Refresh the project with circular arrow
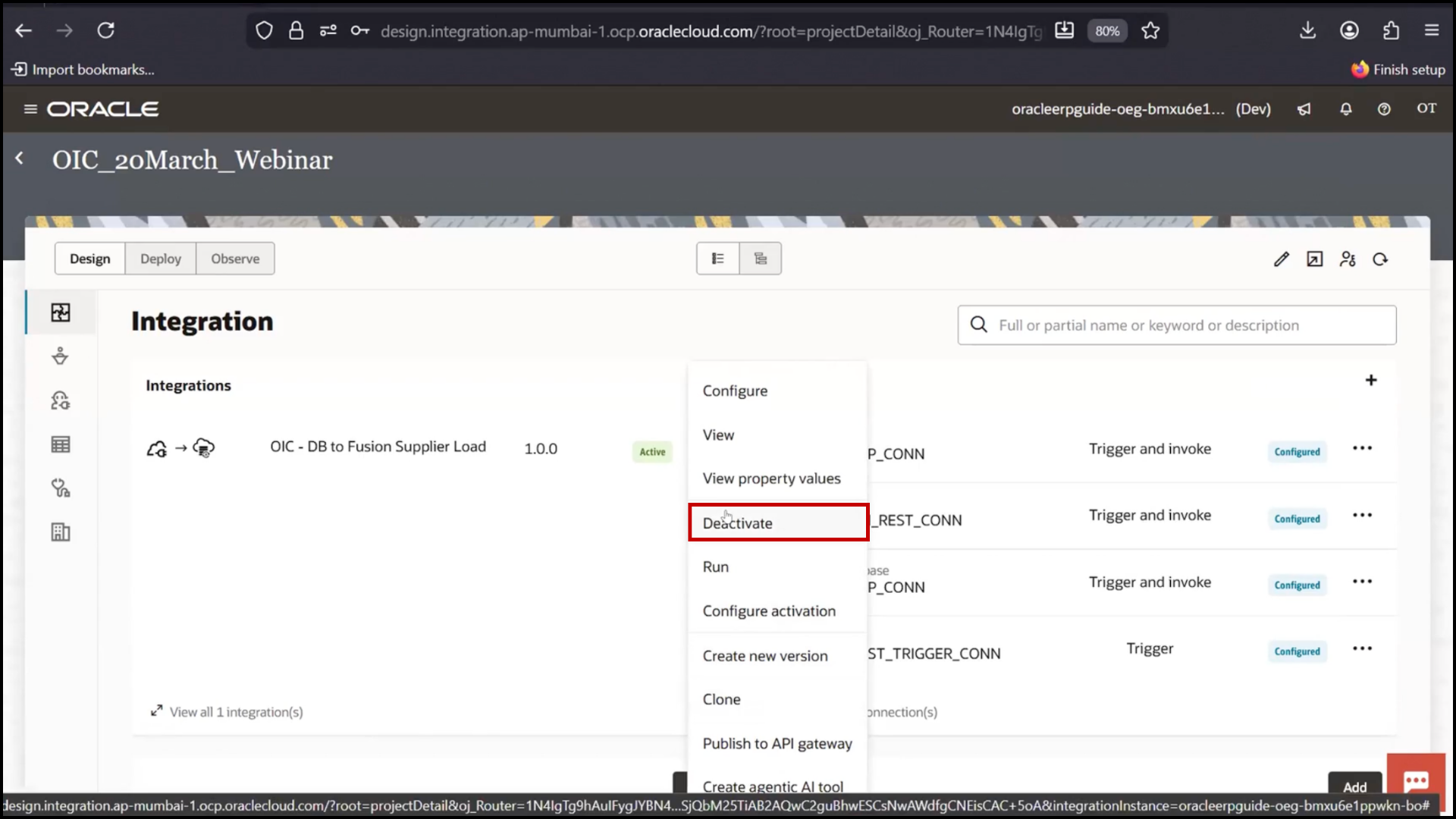1456x819 pixels. pos(1381,259)
